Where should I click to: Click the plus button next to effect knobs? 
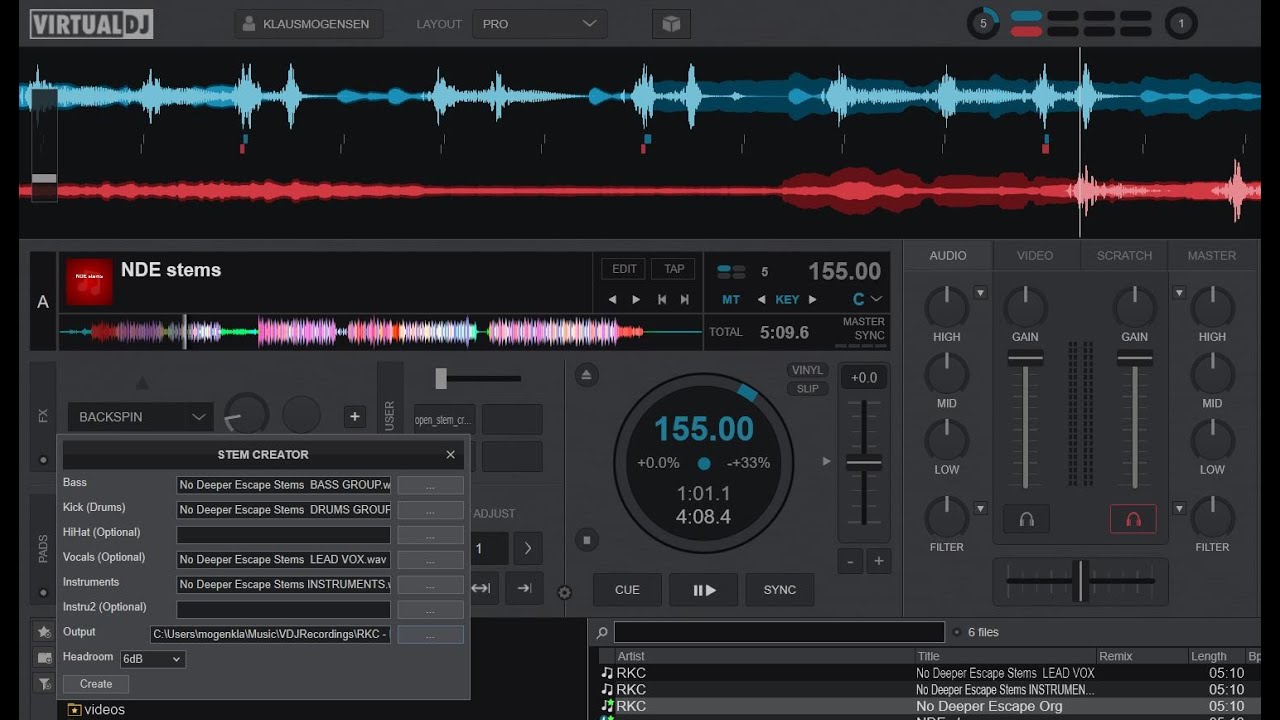(x=355, y=417)
